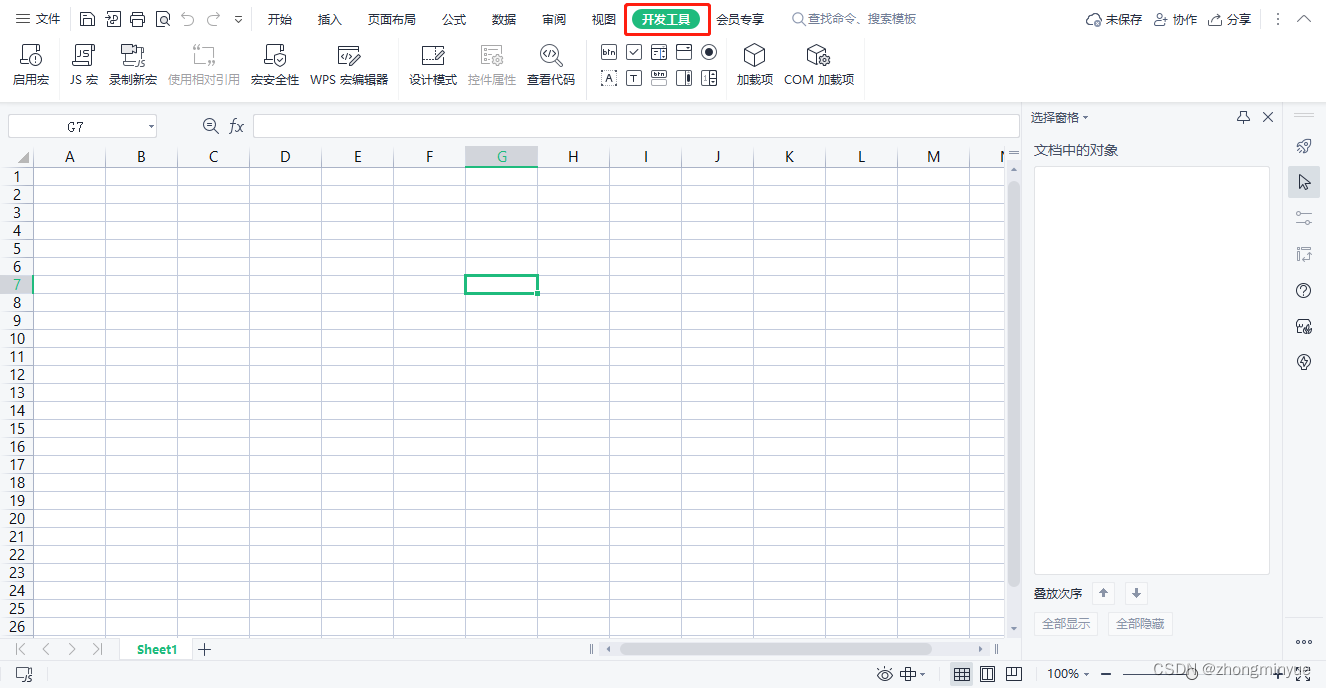
Task: Click the 全部显示 button
Action: [x=1066, y=624]
